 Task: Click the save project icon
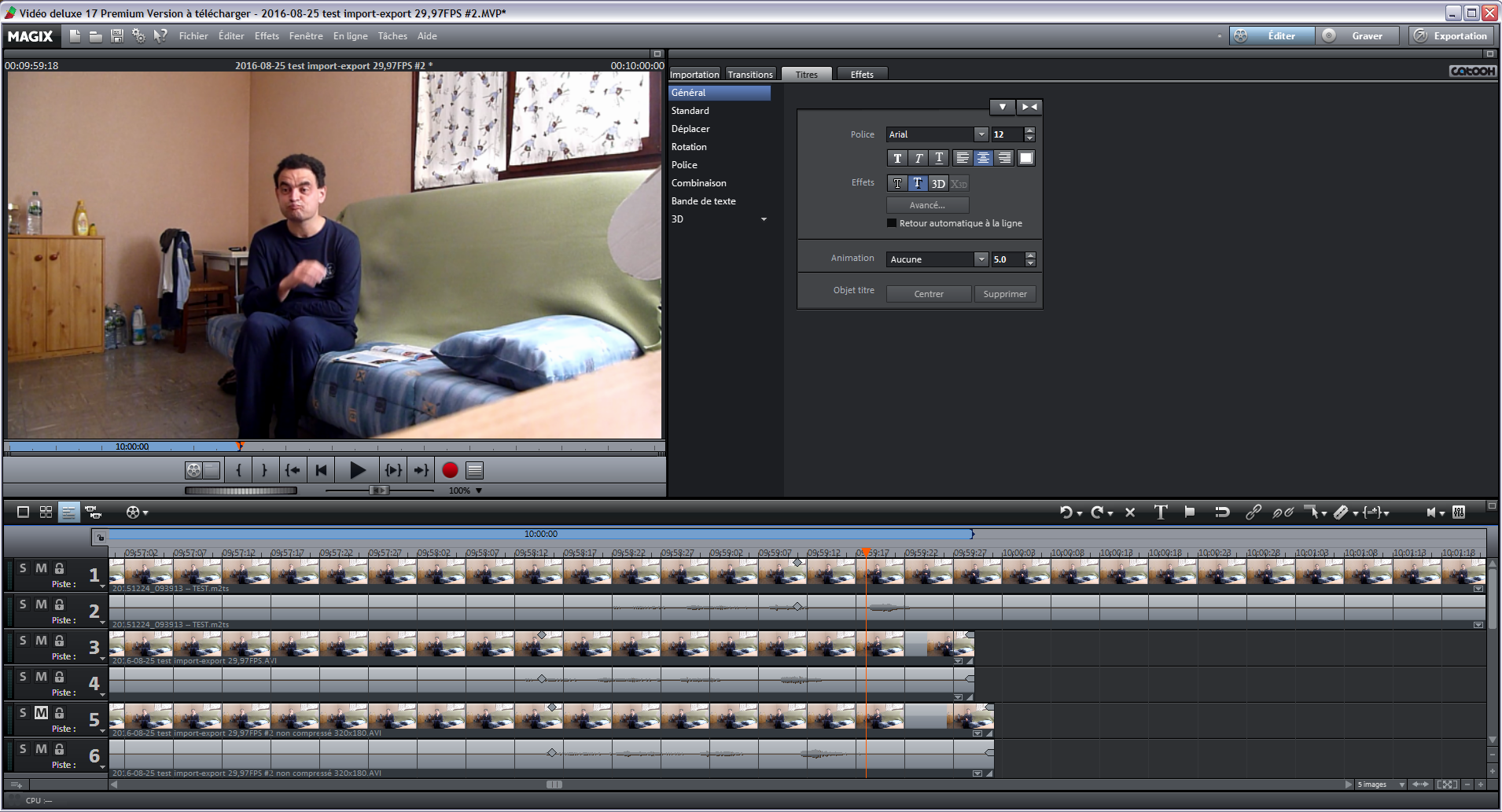click(117, 36)
